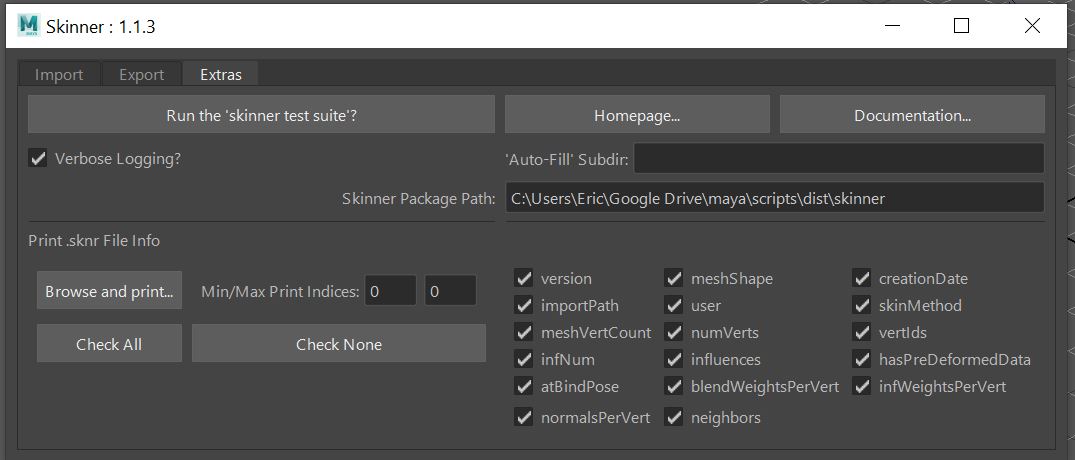The width and height of the screenshot is (1075, 460).
Task: Open the Homepage... link button
Action: [637, 114]
